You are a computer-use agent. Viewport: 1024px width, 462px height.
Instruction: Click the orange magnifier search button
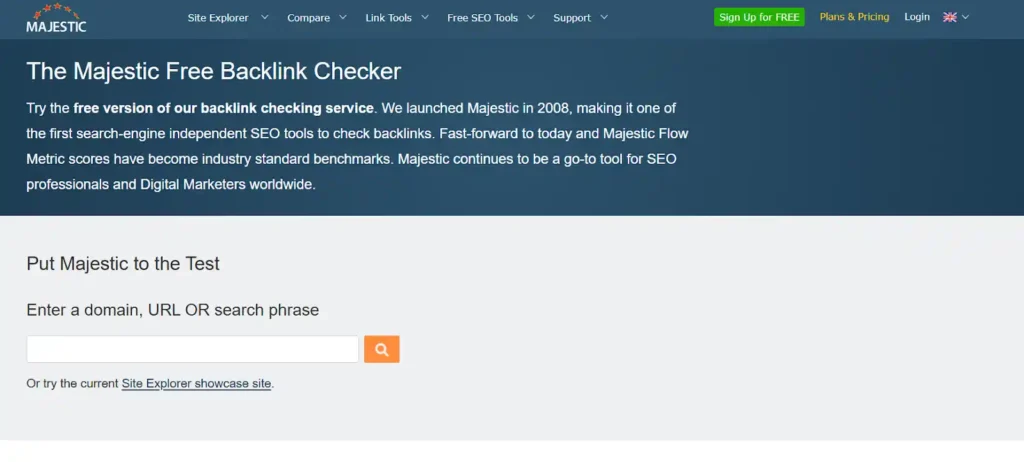381,349
